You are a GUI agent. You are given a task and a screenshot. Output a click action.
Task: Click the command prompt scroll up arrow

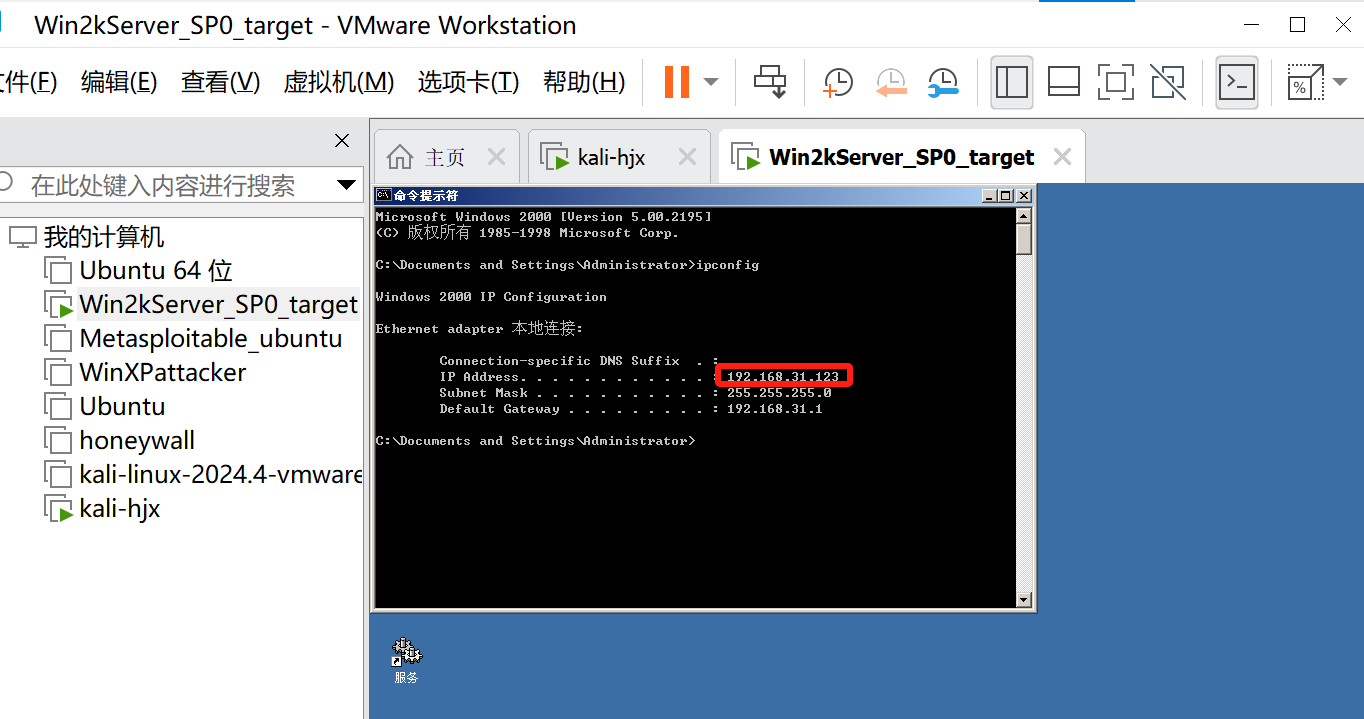pos(1023,215)
